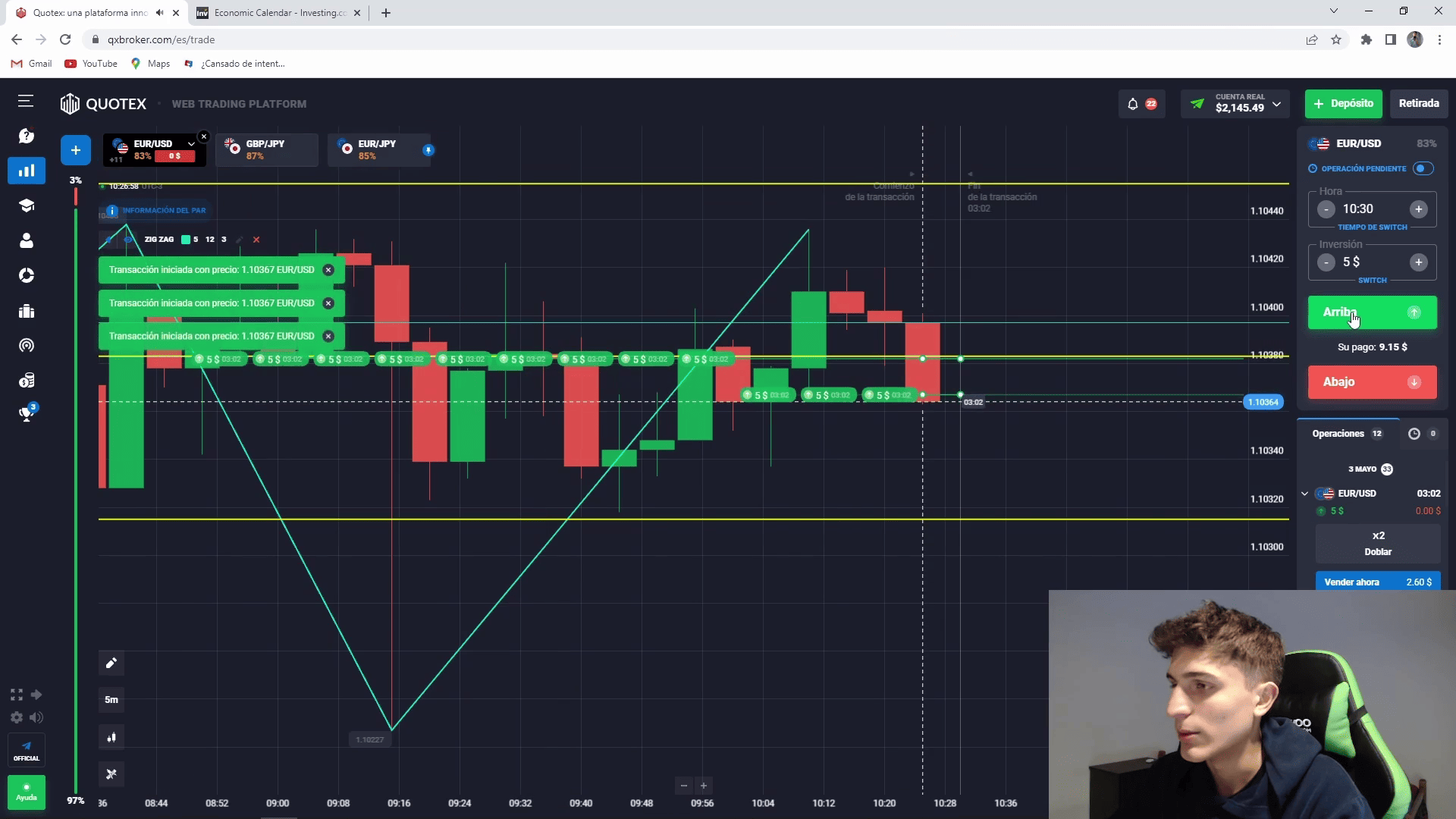Increase the Hora expiry time with plus
This screenshot has height=819, width=1456.
(1419, 209)
